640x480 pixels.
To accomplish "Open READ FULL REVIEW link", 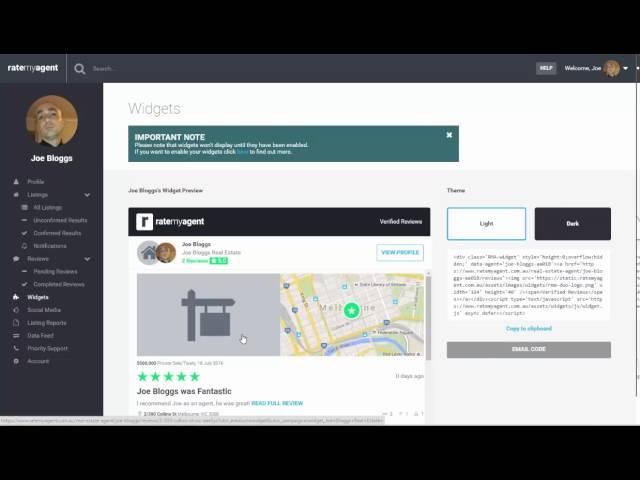I will click(277, 403).
